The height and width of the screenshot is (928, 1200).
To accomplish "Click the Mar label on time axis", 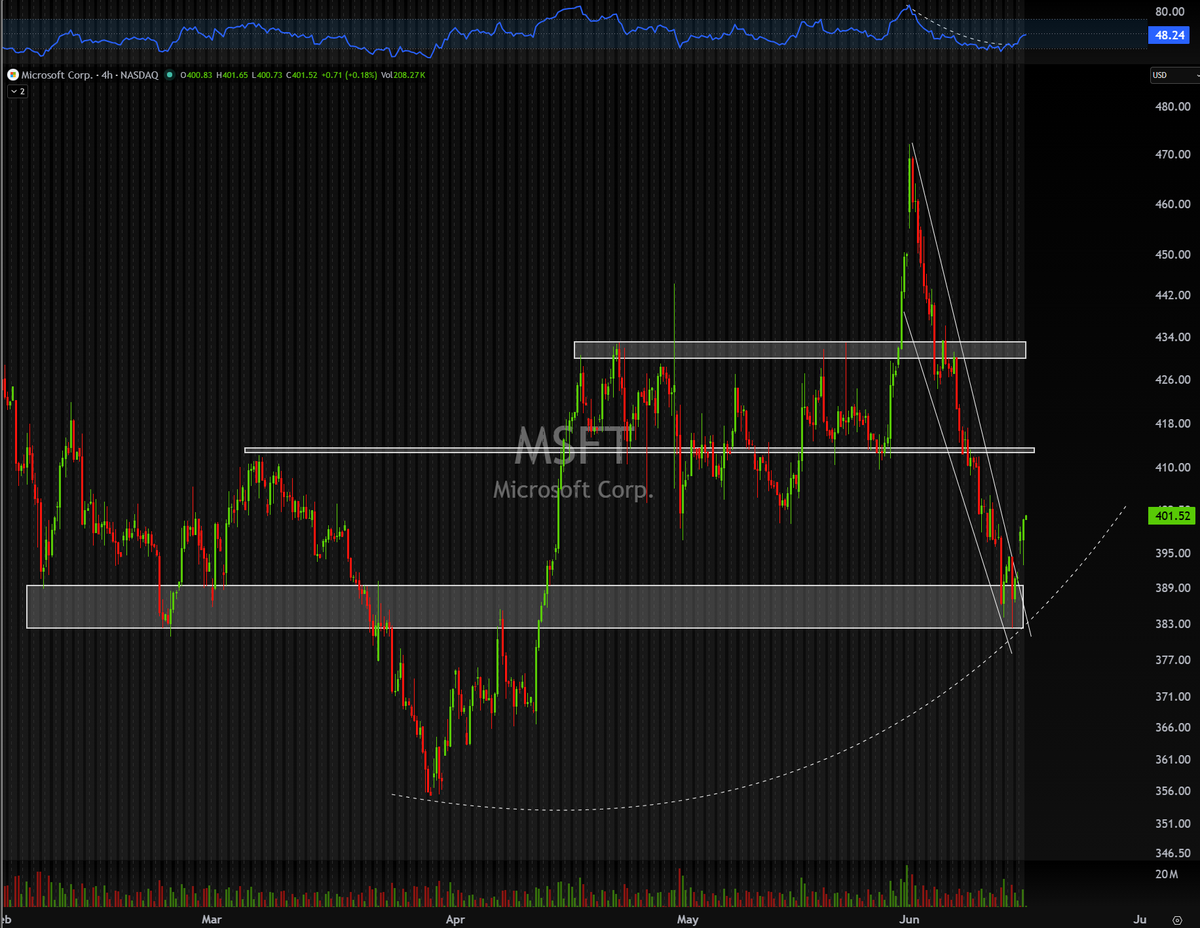I will pos(211,919).
